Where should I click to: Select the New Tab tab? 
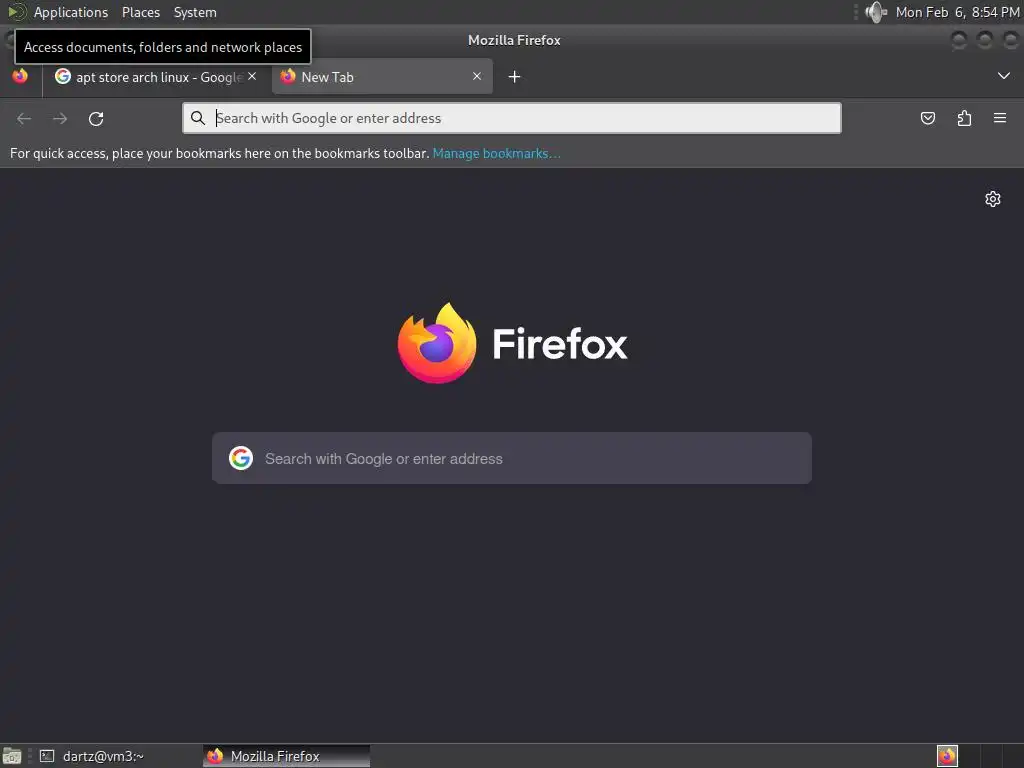382,77
